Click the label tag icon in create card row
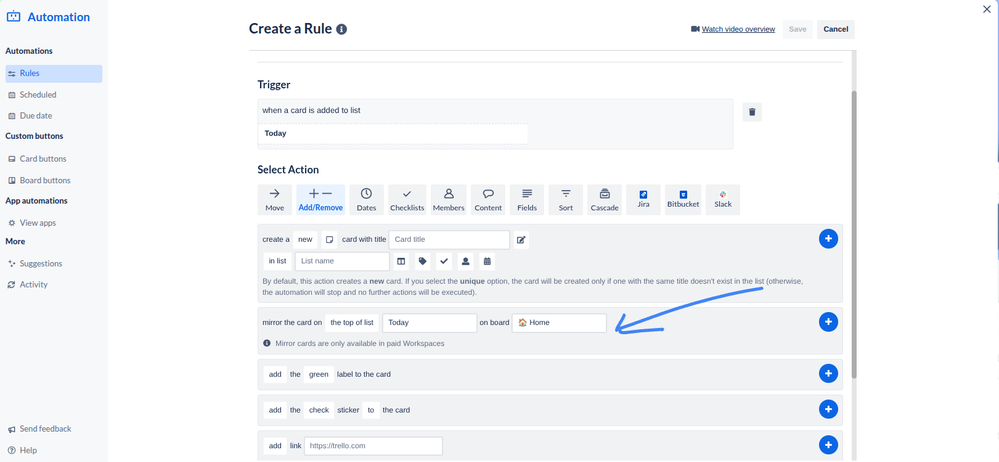The height and width of the screenshot is (462, 999). tap(422, 261)
